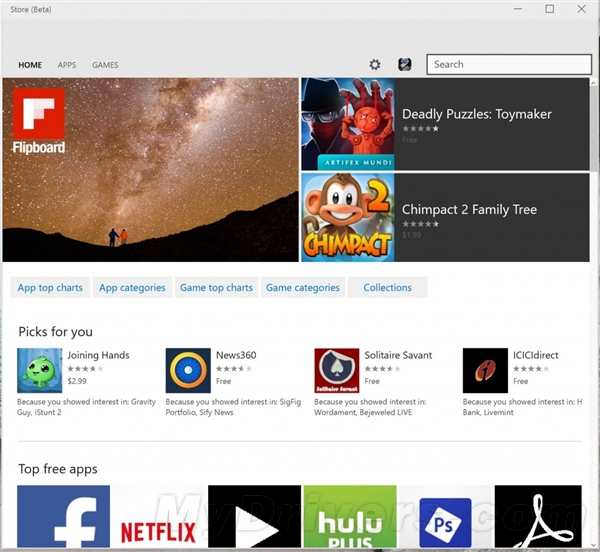Open the Collections button
This screenshot has height=552, width=600.
[387, 287]
